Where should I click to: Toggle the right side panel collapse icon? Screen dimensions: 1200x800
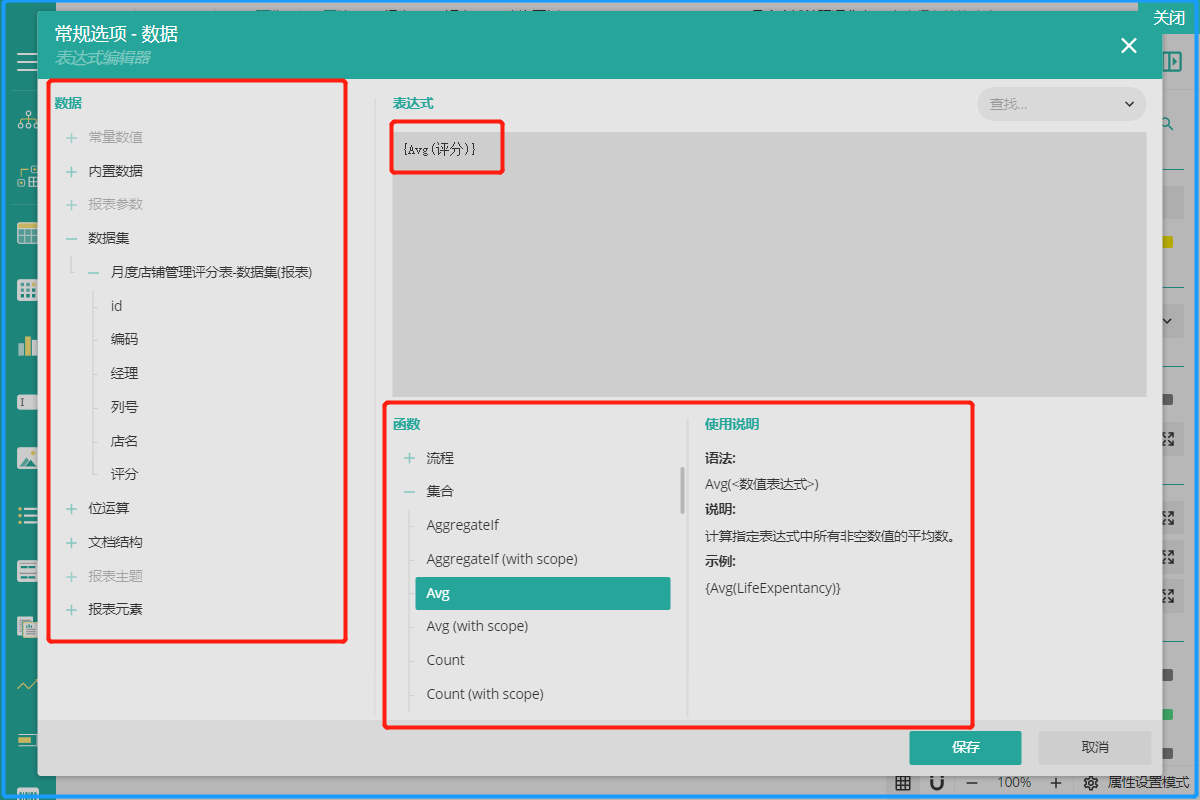(1171, 62)
